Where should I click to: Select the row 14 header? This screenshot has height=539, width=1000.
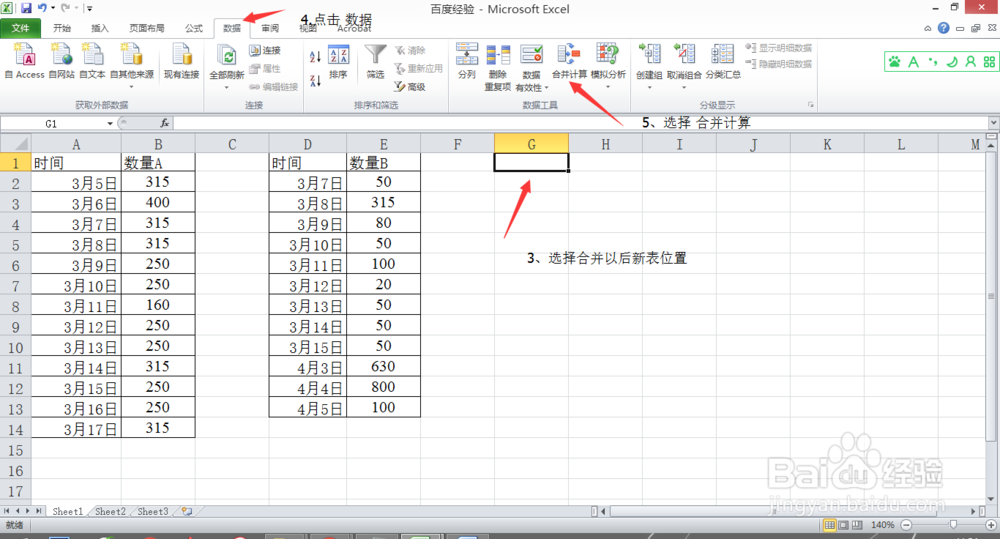tap(15, 429)
